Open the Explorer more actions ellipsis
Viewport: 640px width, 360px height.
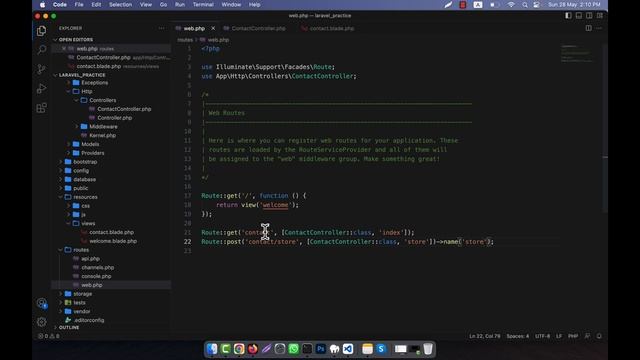(x=161, y=28)
